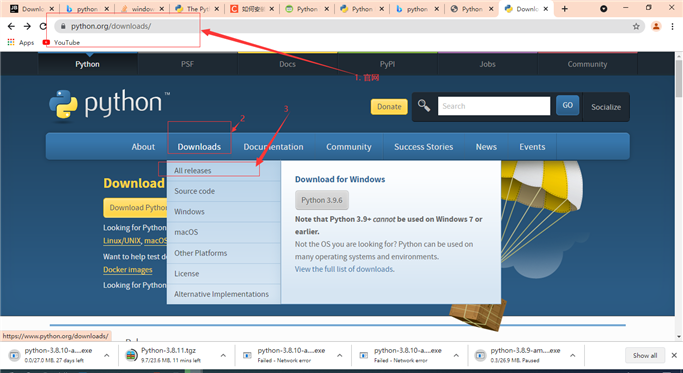Screen dimensions: 683x373
Task: Expand options chevron for Python-3.8.11.tgz download
Action: tap(223, 356)
